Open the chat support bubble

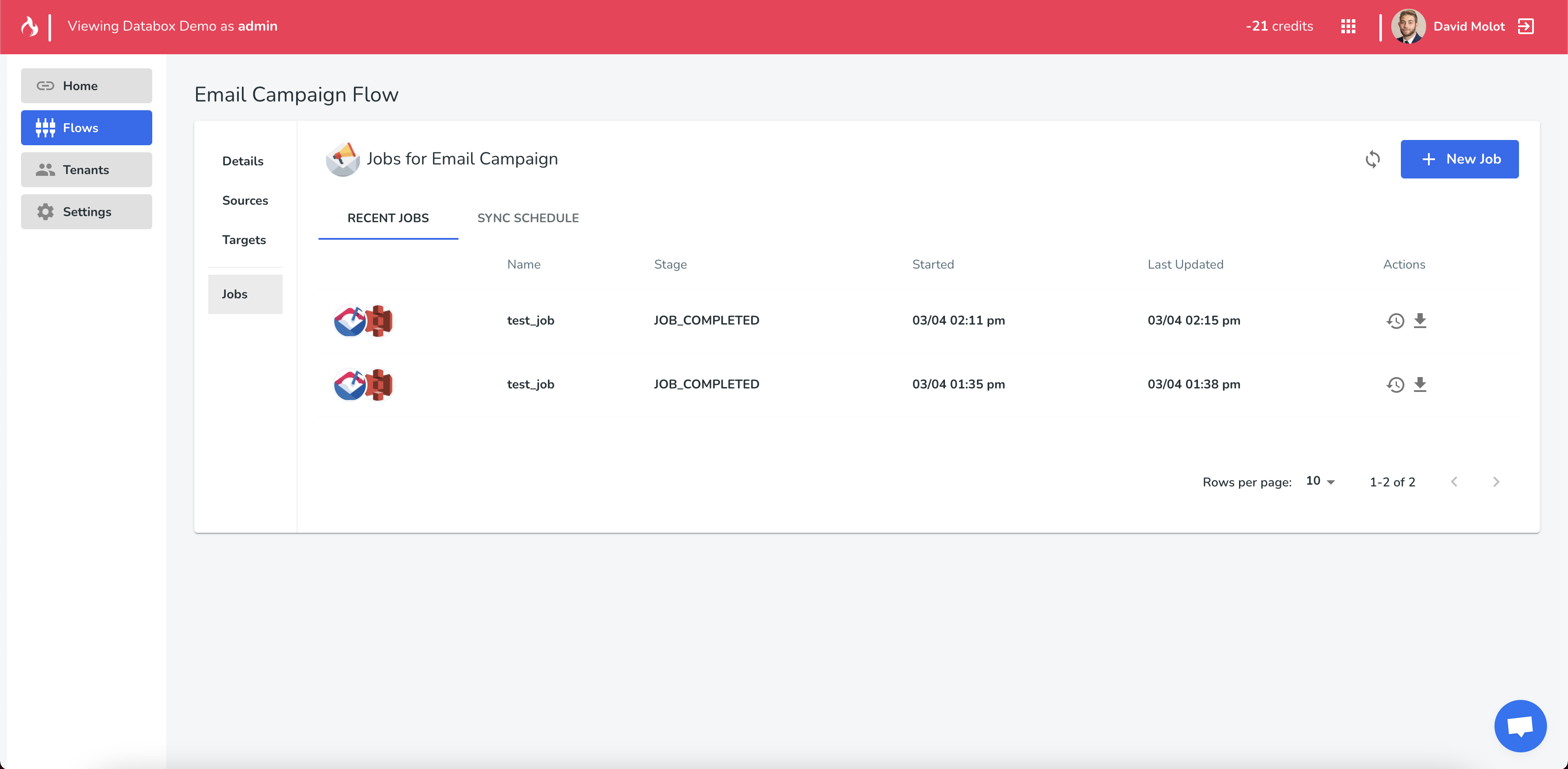click(x=1520, y=726)
